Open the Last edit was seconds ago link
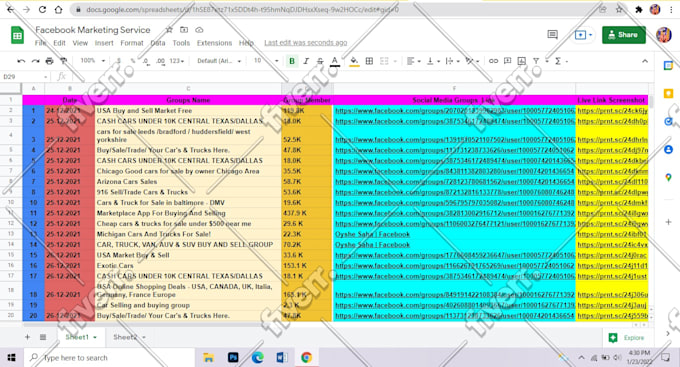Screen dimensions: 680x367 [x=306, y=43]
